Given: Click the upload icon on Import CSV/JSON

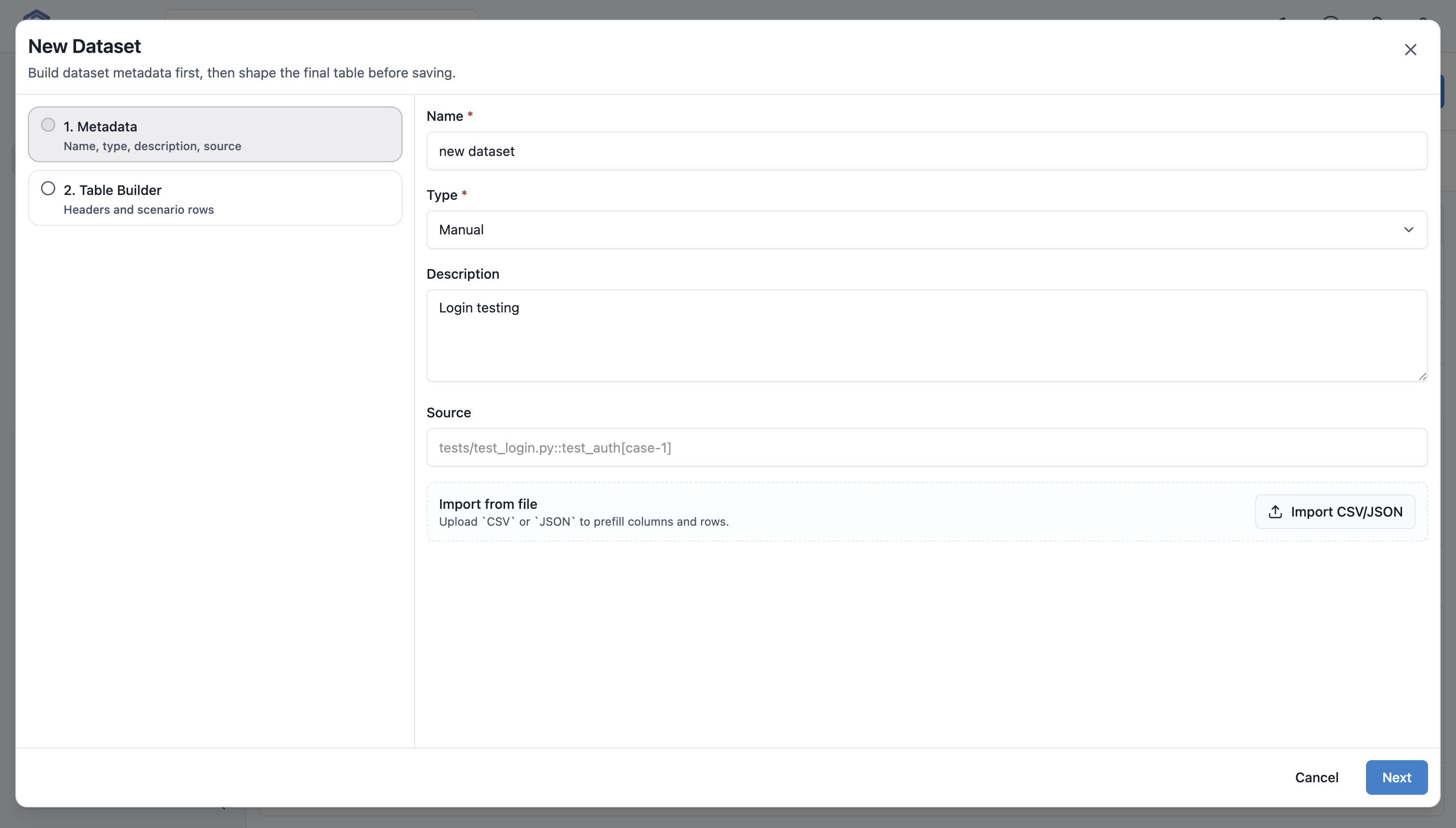Looking at the screenshot, I should coord(1275,512).
